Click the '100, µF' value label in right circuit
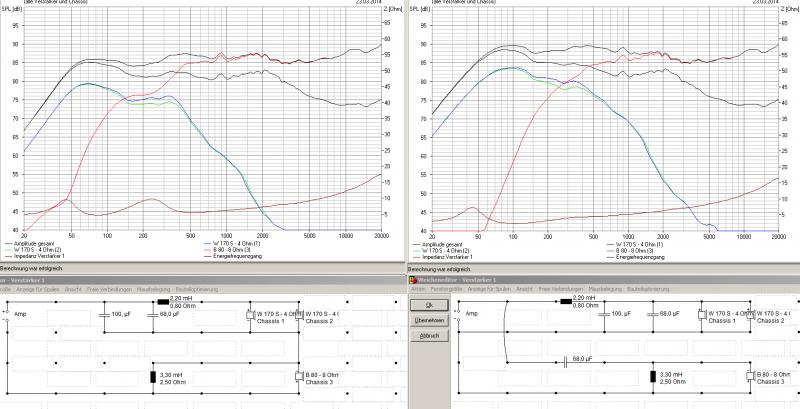 pos(621,315)
